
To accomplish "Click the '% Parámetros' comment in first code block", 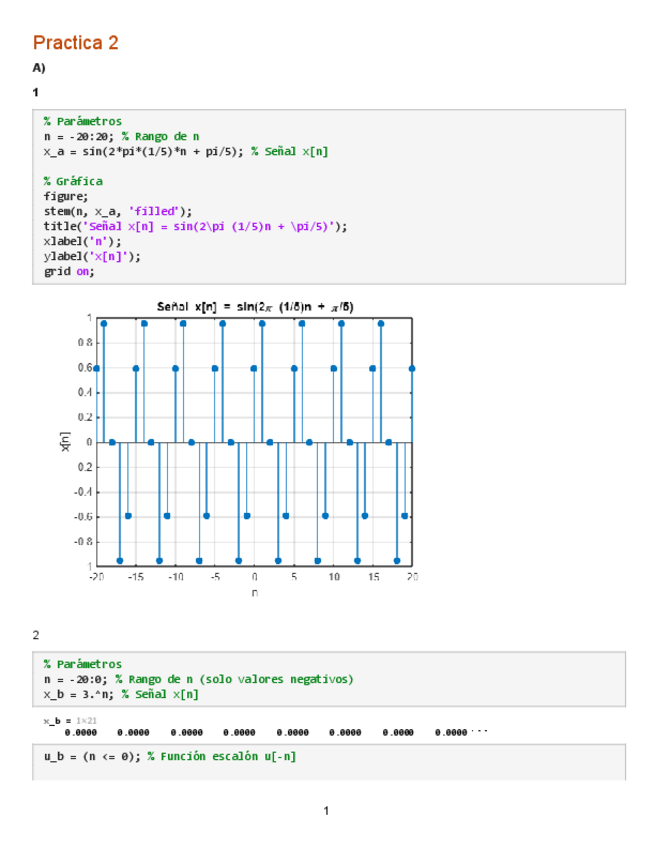I will (82, 121).
